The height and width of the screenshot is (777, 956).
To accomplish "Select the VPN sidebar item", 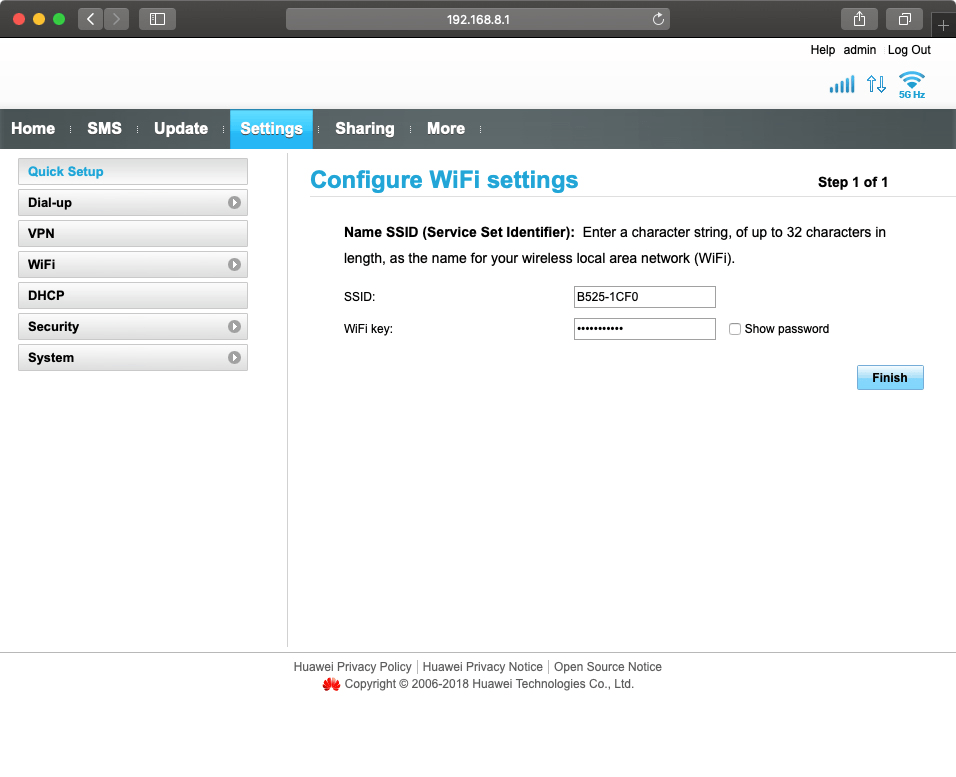I will click(x=132, y=234).
